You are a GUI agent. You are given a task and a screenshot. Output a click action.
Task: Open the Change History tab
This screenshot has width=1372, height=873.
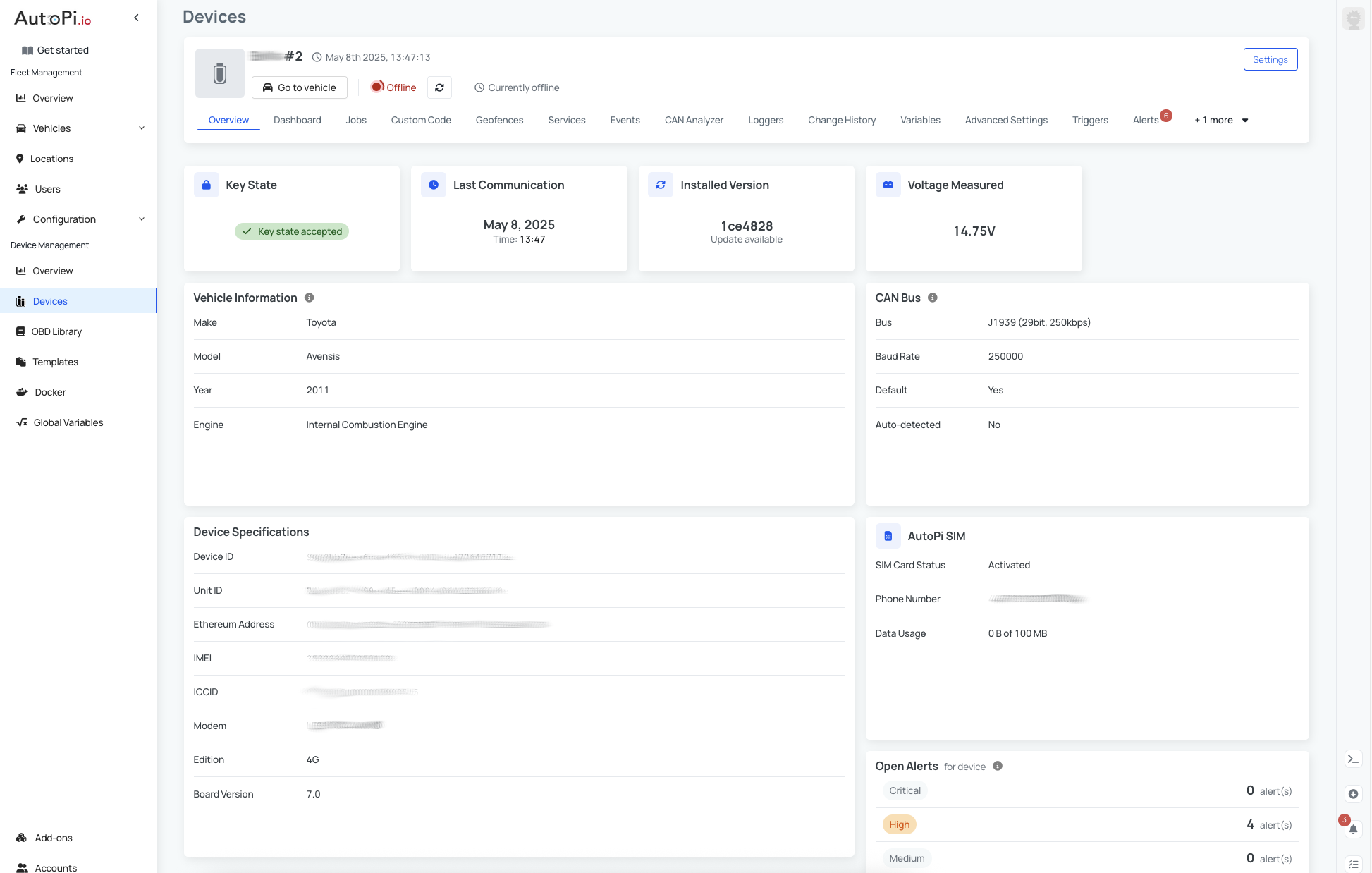(842, 120)
